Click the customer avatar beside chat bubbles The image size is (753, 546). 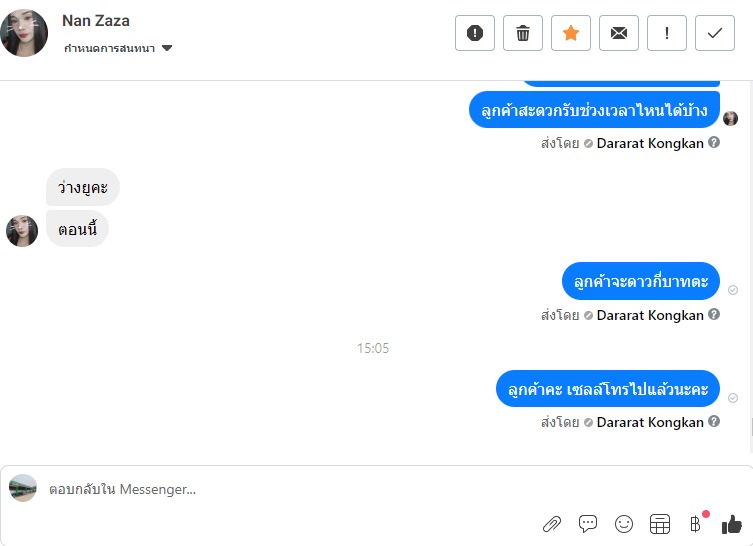22,231
